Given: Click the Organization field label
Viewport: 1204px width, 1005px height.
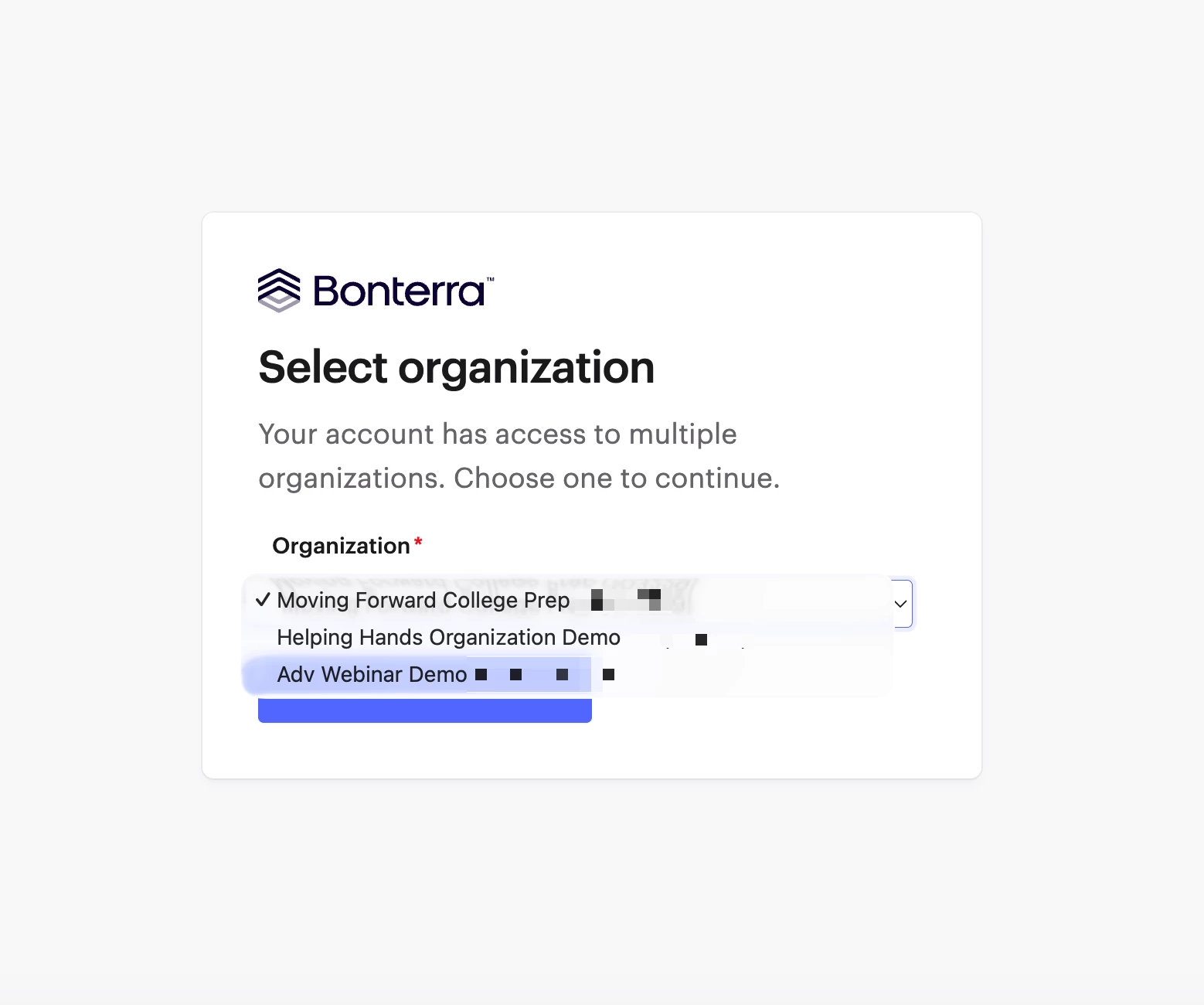Looking at the screenshot, I should pos(341,546).
